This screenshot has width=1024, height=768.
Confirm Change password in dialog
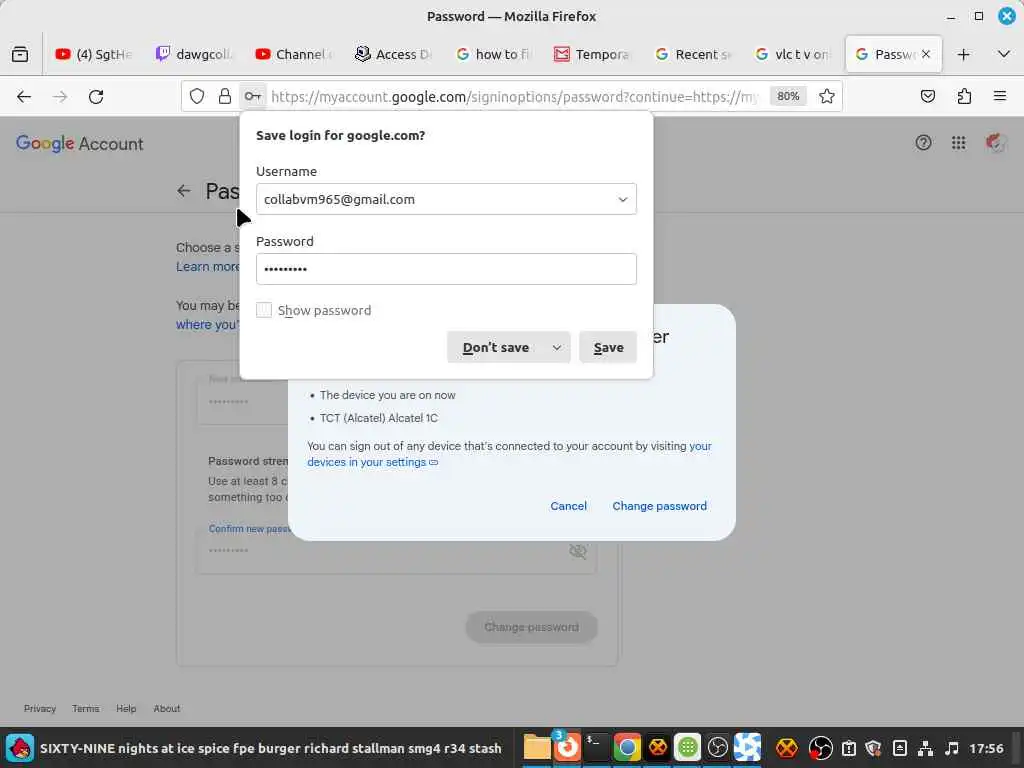pyautogui.click(x=660, y=506)
